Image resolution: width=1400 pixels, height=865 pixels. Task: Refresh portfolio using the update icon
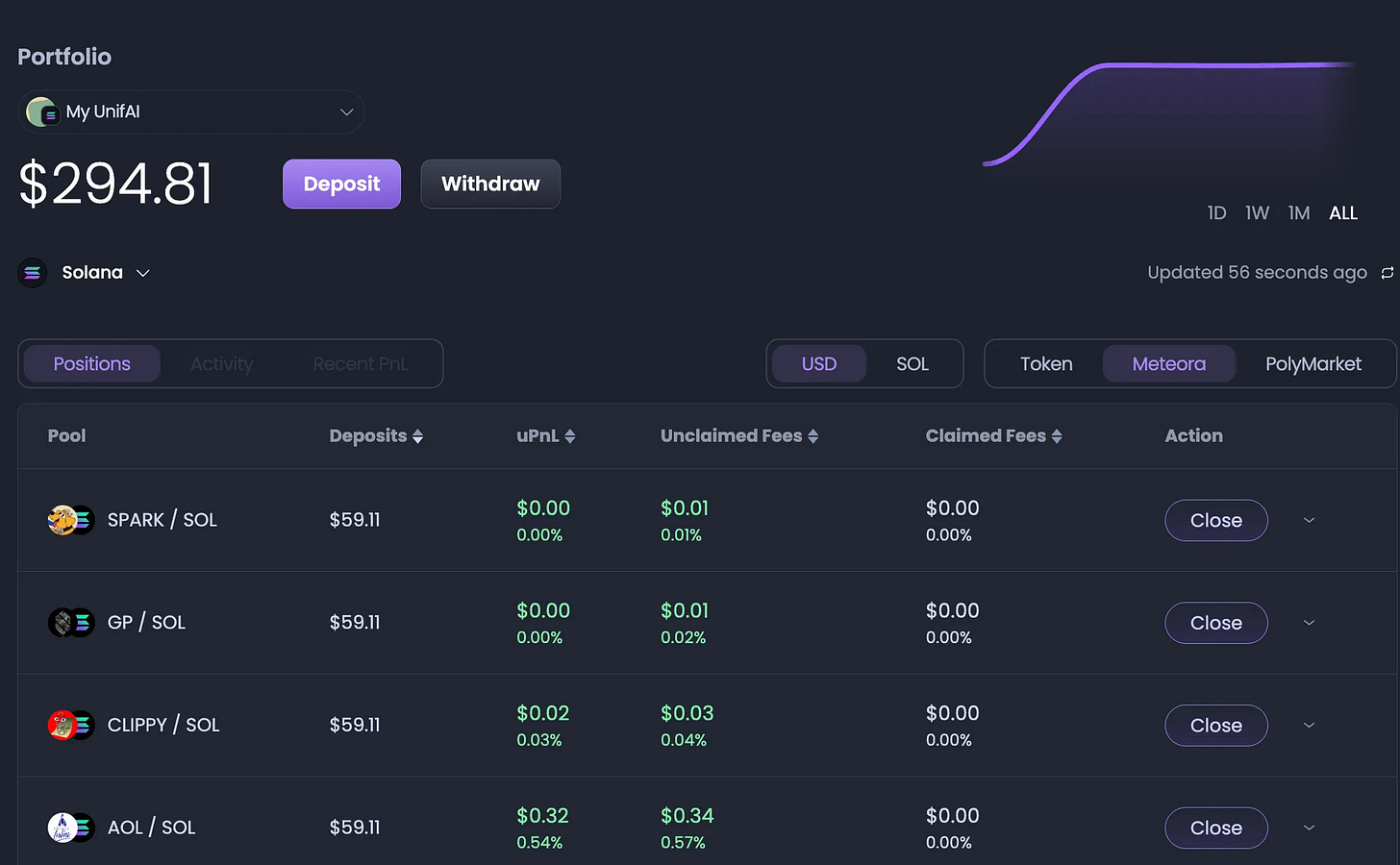1387,273
